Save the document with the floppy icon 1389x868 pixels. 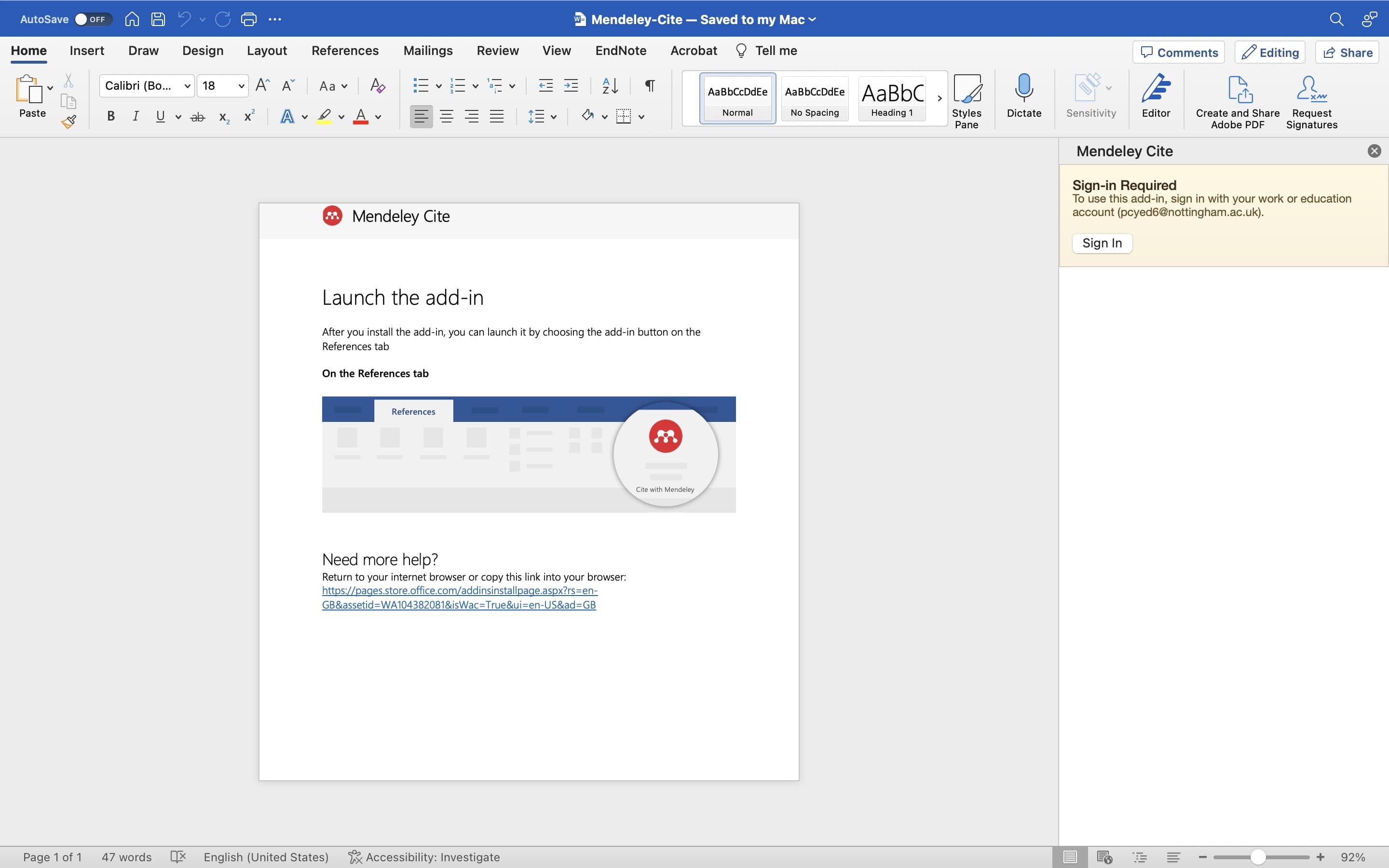click(158, 19)
